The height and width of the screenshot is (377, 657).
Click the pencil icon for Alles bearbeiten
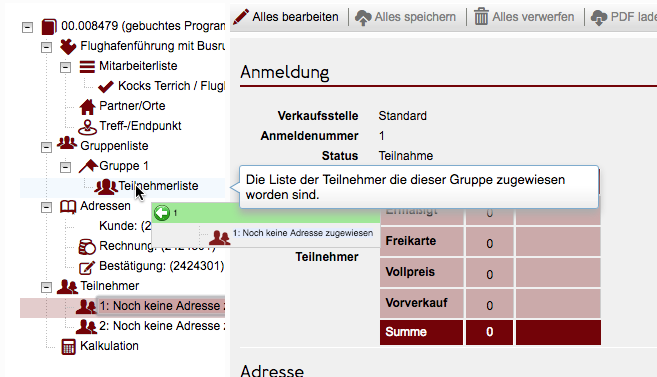241,17
